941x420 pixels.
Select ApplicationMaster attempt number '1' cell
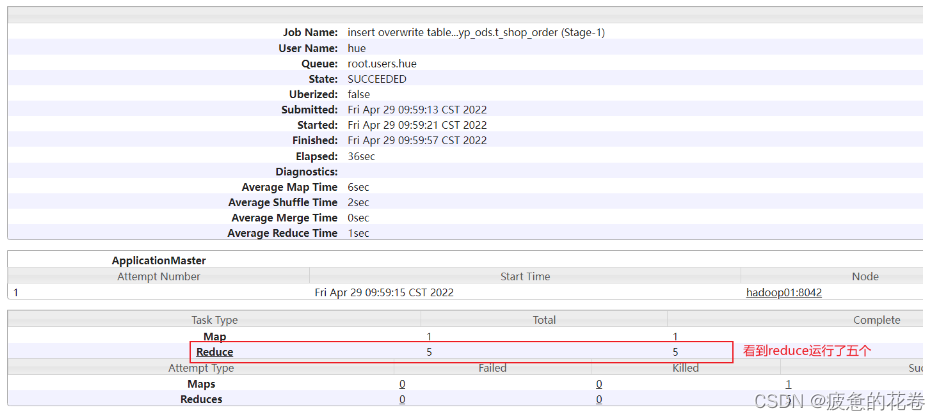[x=16, y=292]
